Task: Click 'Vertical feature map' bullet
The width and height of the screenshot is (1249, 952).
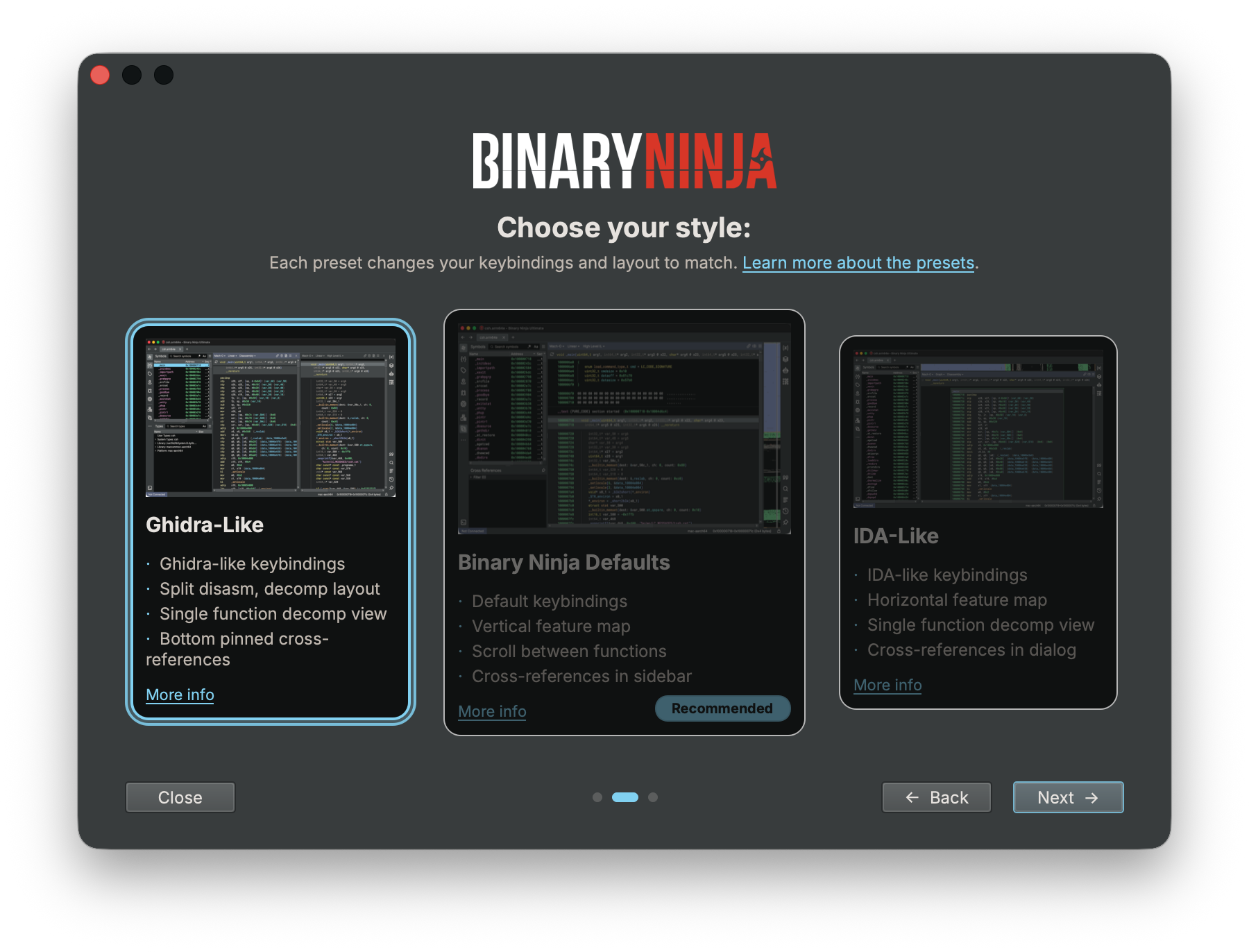Action: click(551, 626)
